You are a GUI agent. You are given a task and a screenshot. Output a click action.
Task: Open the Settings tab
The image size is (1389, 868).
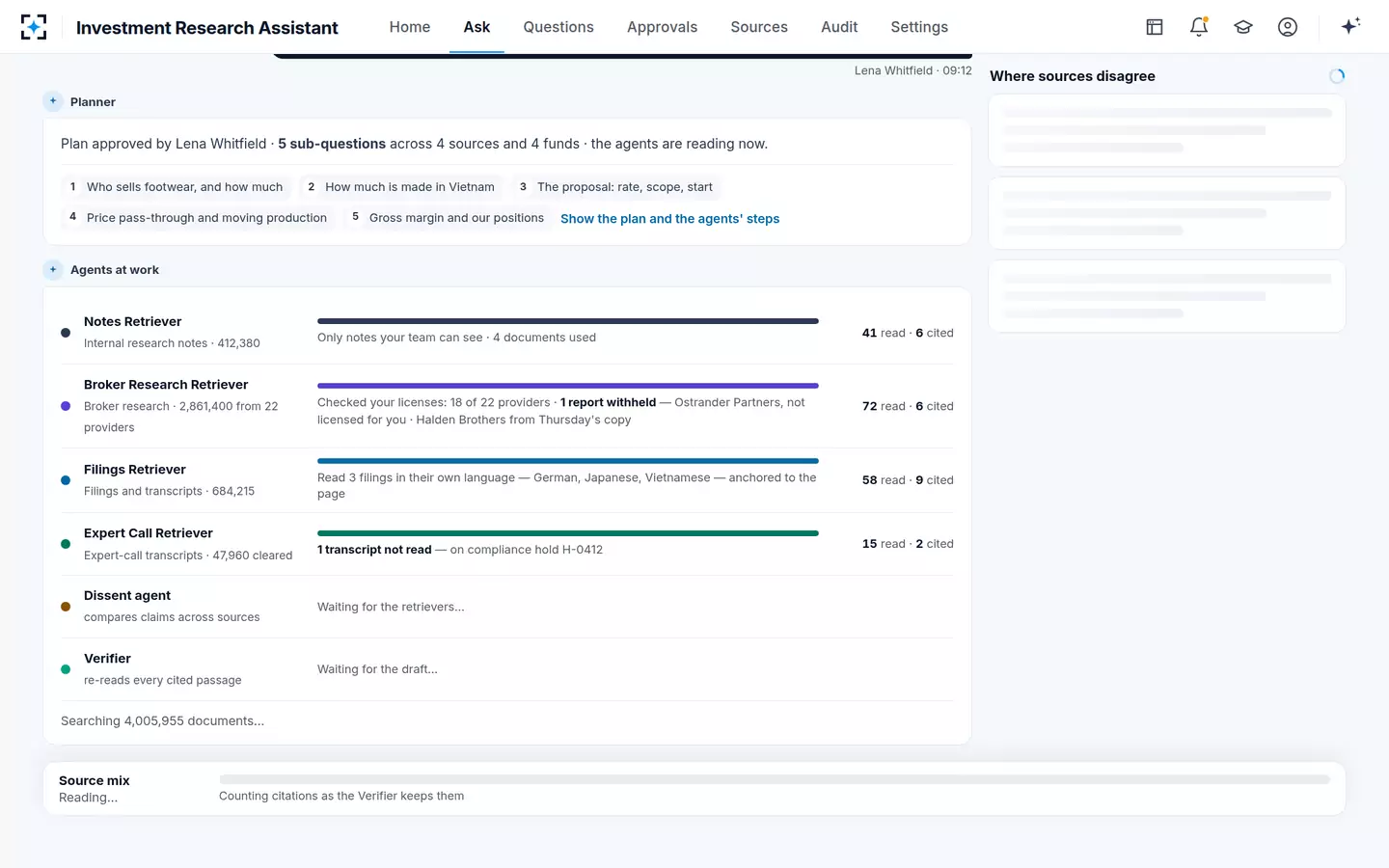[919, 27]
